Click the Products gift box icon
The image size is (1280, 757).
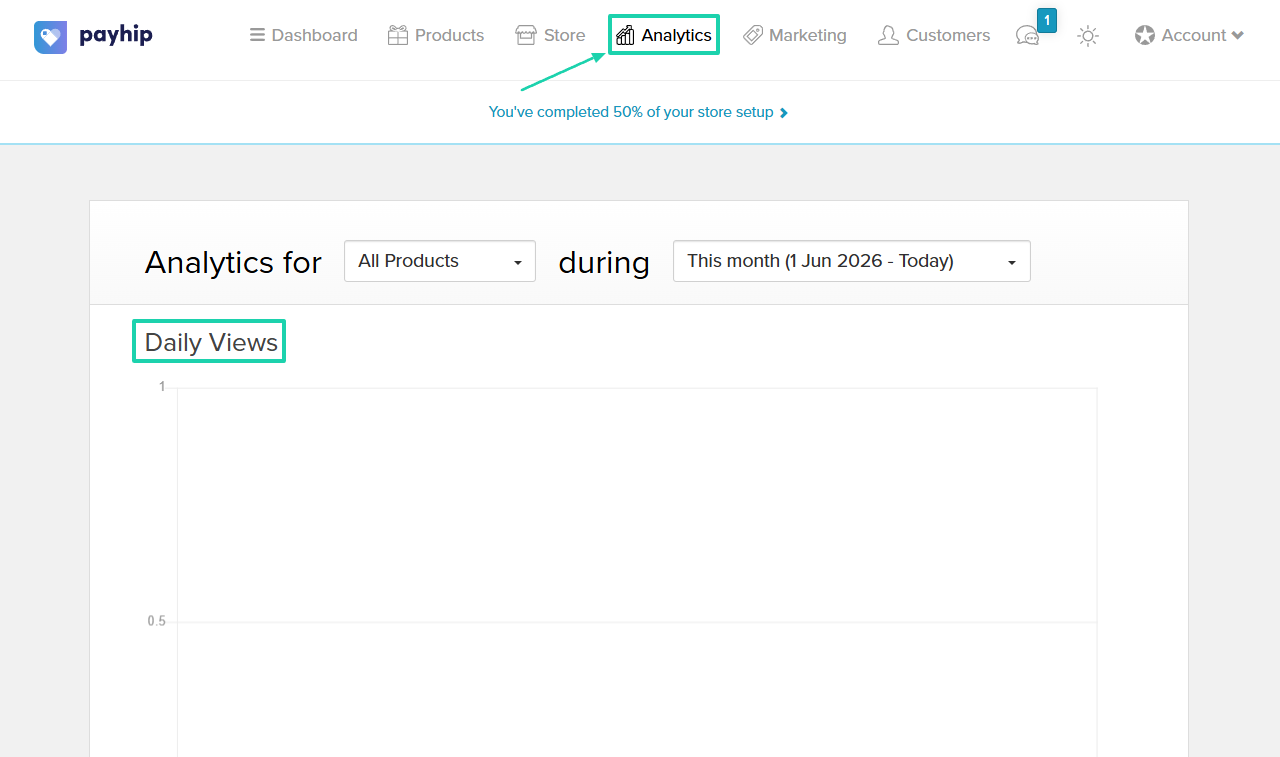398,35
